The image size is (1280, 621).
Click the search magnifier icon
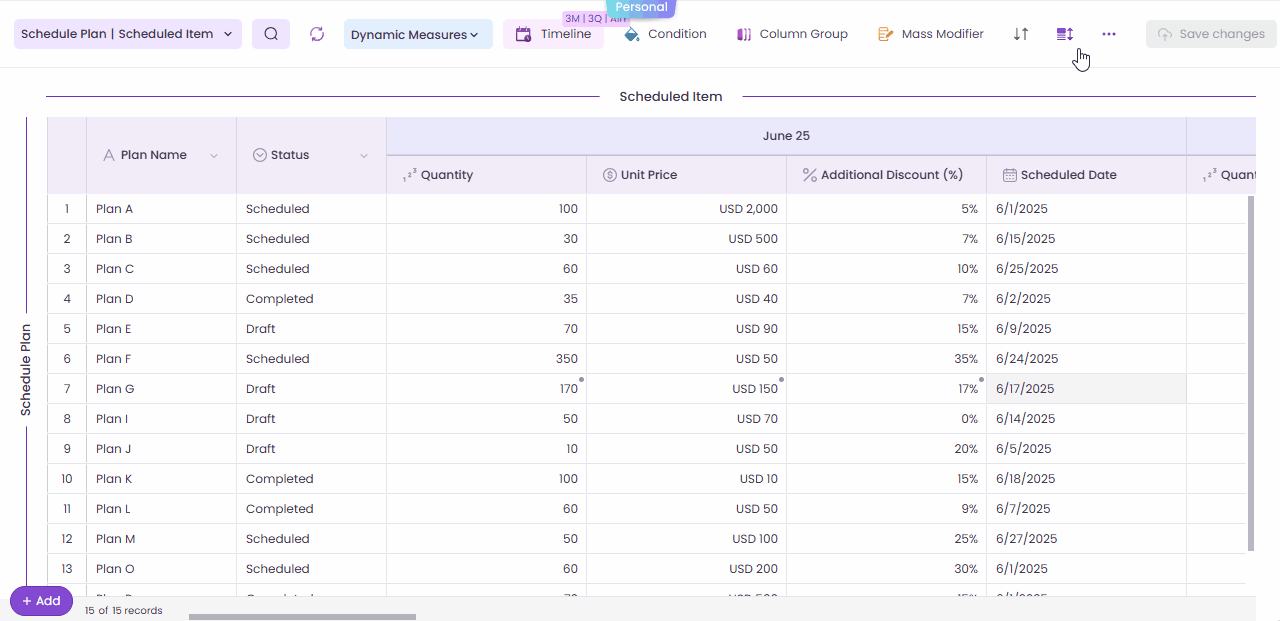point(271,34)
